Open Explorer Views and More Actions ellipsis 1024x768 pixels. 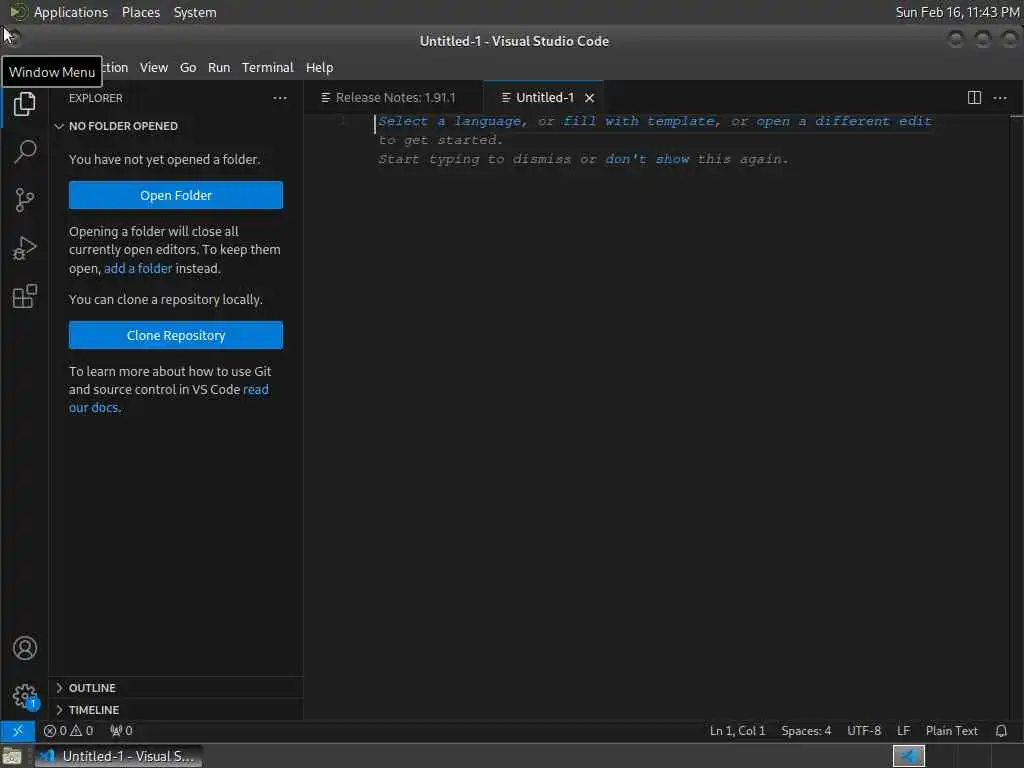tap(280, 98)
